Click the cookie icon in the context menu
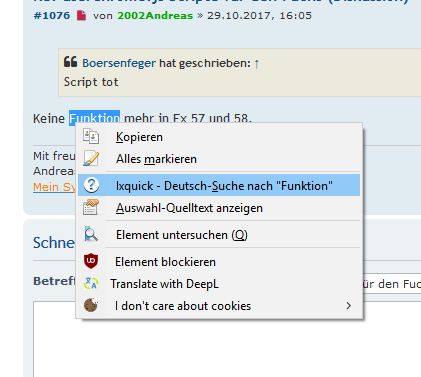The height and width of the screenshot is (377, 421). (91, 305)
